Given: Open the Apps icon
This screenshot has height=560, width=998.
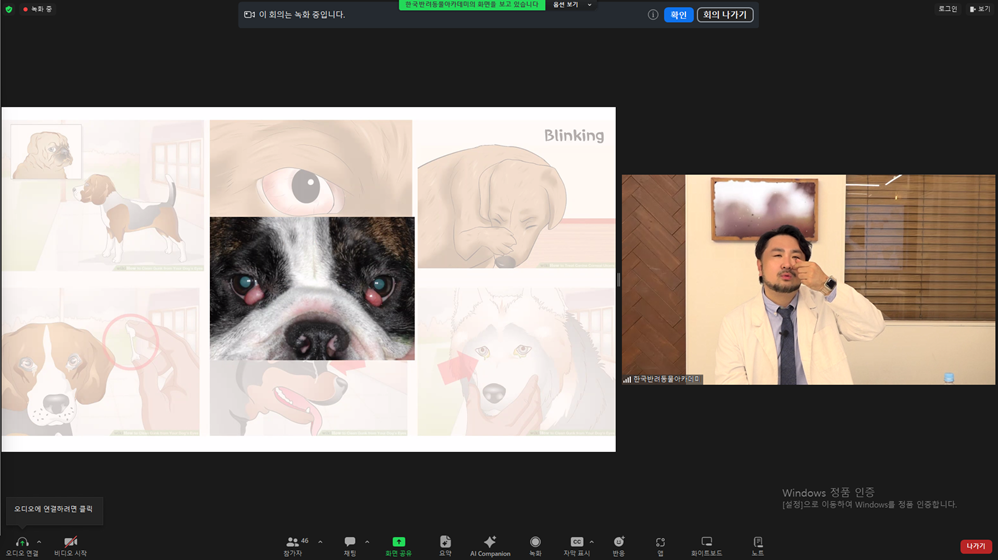Looking at the screenshot, I should coord(660,546).
